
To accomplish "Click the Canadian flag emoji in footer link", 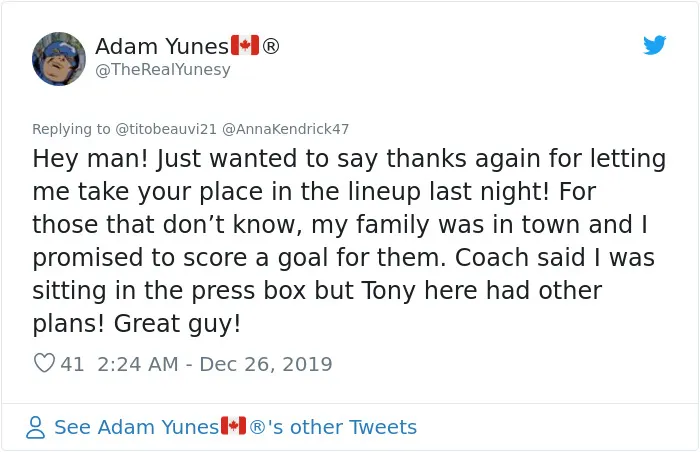I will pyautogui.click(x=233, y=425).
